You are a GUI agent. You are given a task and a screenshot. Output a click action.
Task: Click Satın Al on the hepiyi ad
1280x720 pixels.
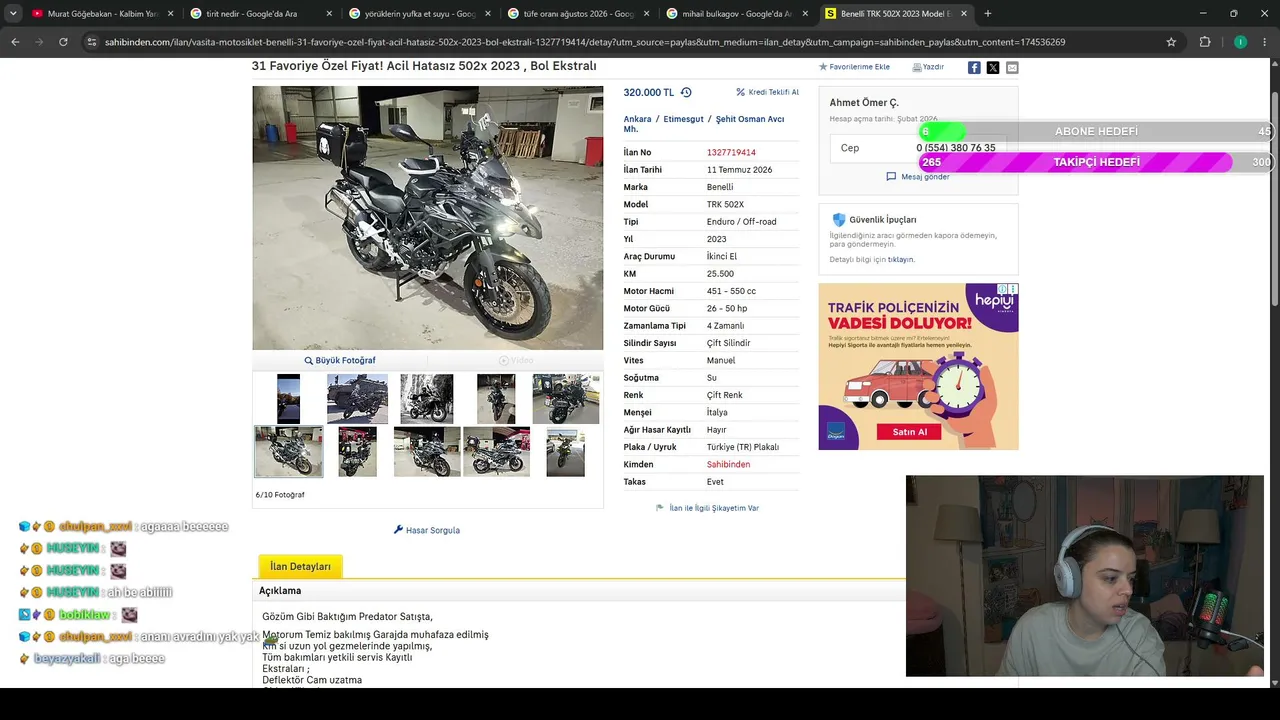point(909,432)
